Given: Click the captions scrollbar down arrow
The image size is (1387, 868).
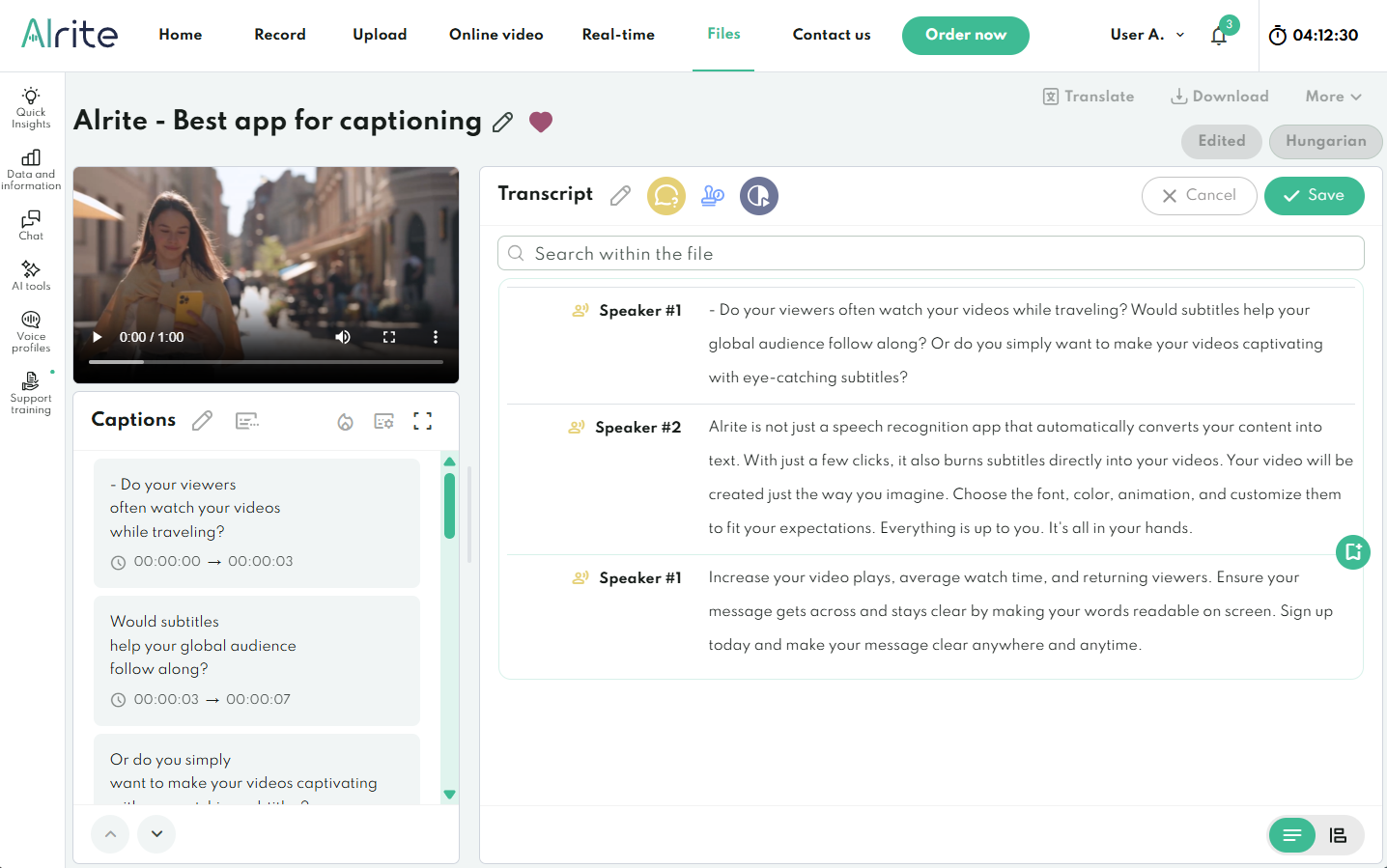Looking at the screenshot, I should tap(449, 795).
